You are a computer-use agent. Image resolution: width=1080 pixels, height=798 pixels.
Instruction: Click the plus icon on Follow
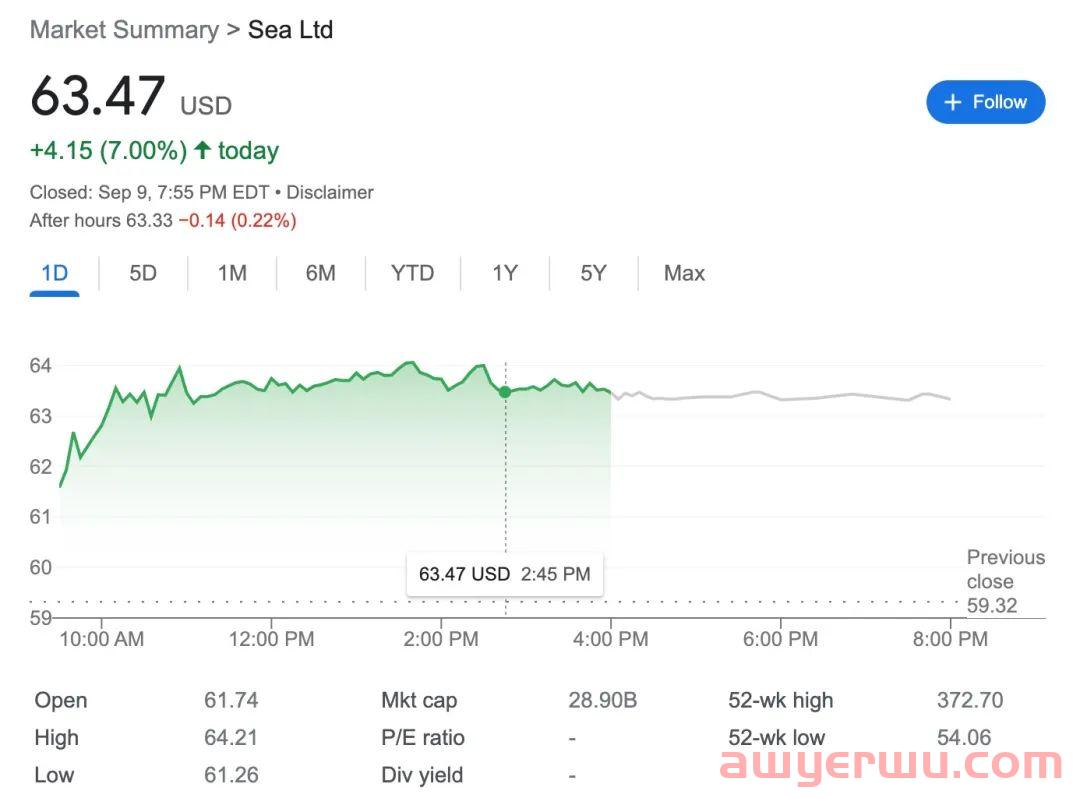click(953, 102)
